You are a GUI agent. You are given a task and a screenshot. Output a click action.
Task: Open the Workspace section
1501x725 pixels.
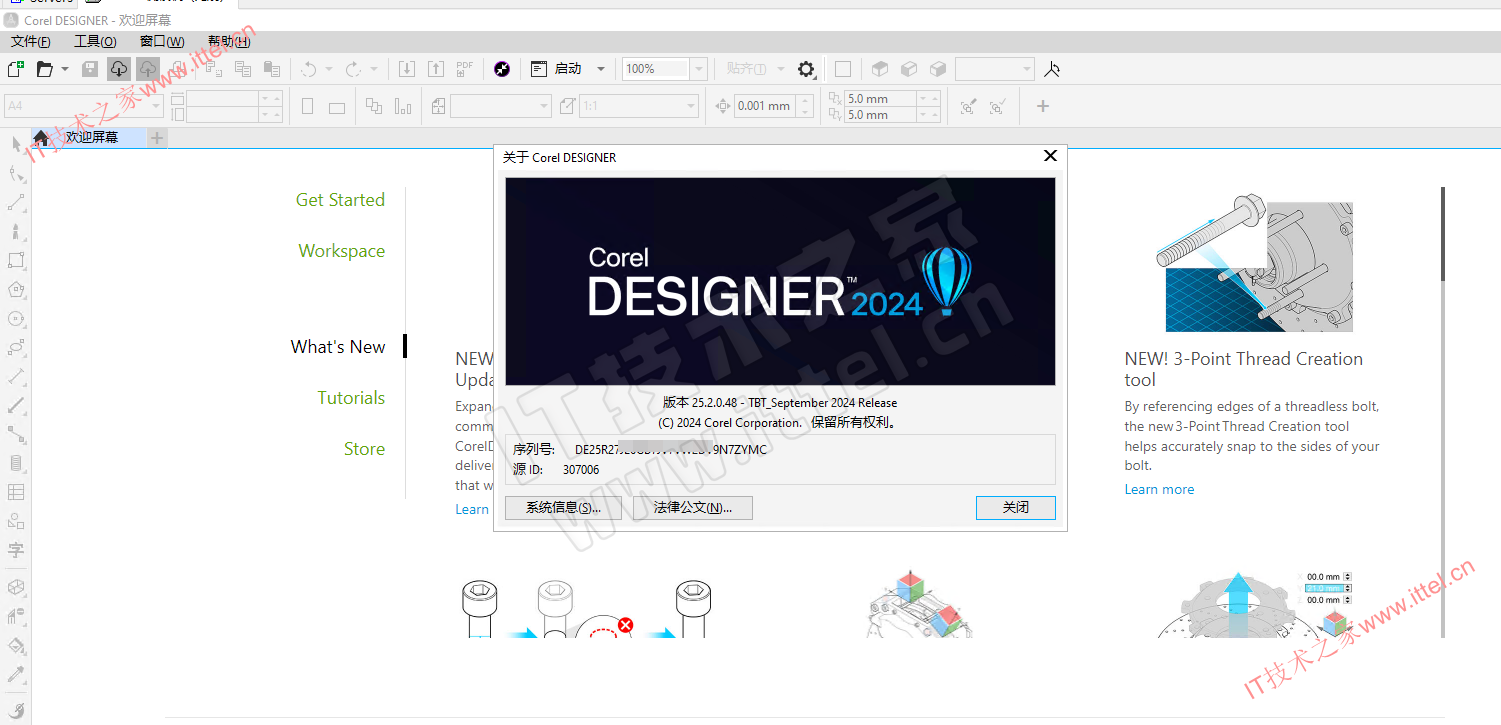coord(341,251)
